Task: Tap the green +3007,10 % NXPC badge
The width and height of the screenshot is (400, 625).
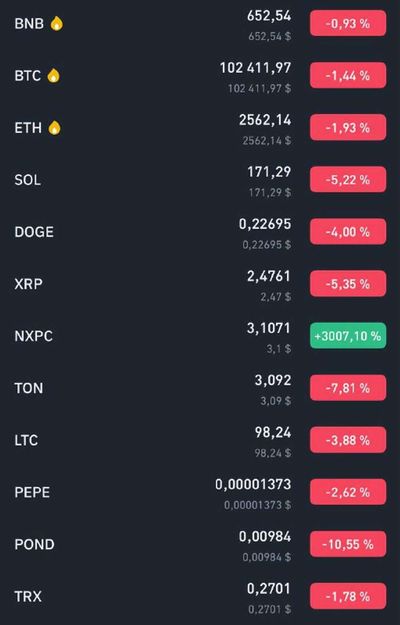Action: click(x=348, y=336)
